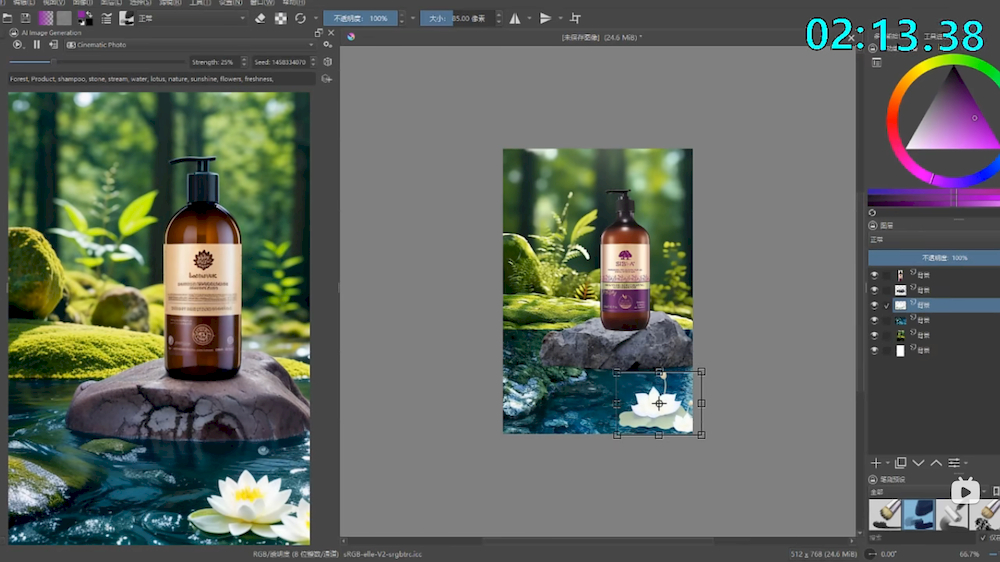Screen dimensions: 1000x562
Task: Randomize seed with the dice icon
Action: pos(327,62)
